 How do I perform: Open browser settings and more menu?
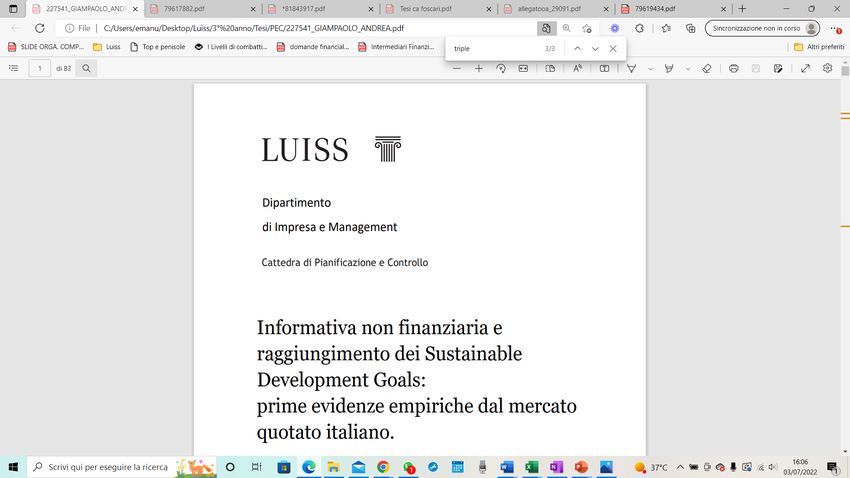coord(835,28)
